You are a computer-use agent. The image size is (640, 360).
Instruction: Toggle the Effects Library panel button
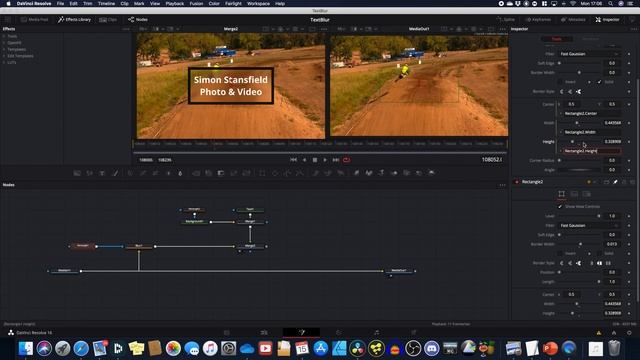tap(75, 20)
